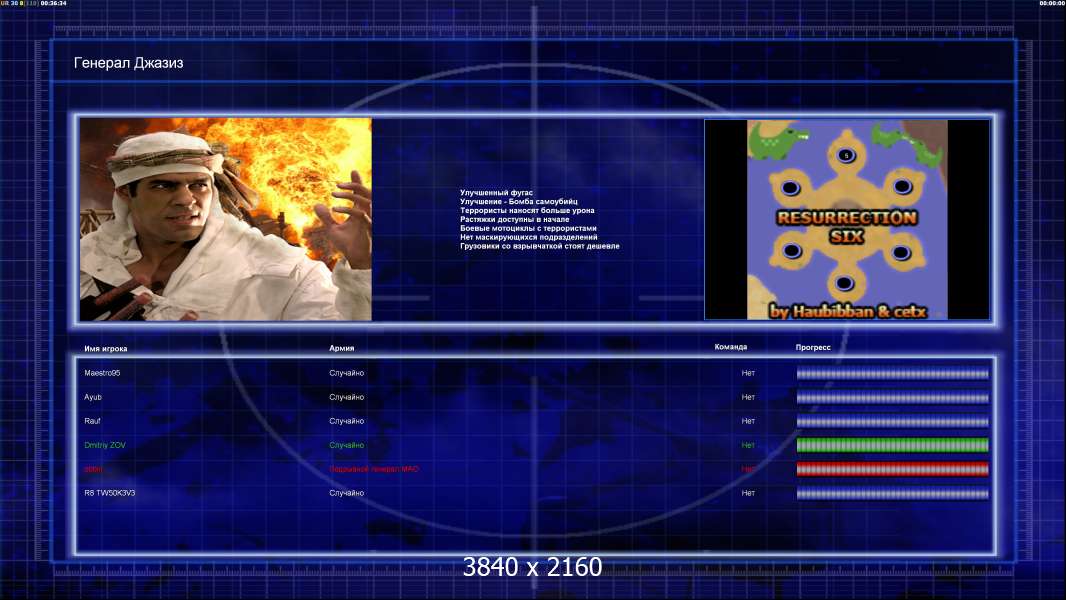Click Maestro95's army value 'Случайно'
Screen dimensions: 1066x600
click(347, 373)
